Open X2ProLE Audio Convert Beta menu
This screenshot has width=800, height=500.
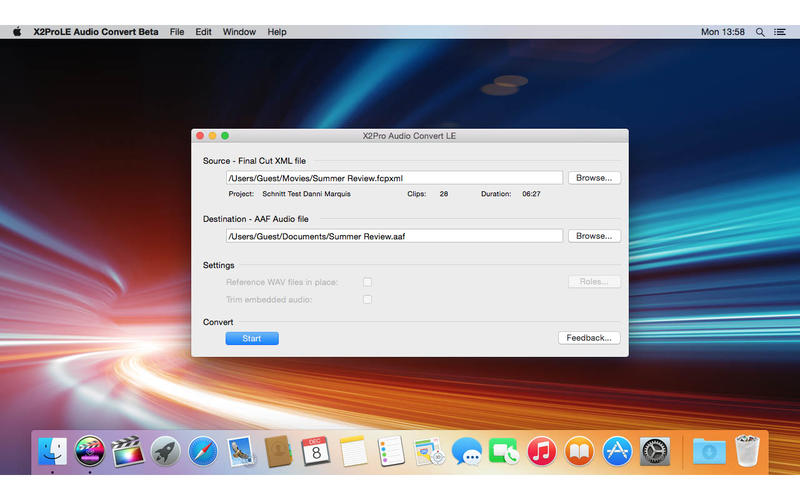click(96, 32)
